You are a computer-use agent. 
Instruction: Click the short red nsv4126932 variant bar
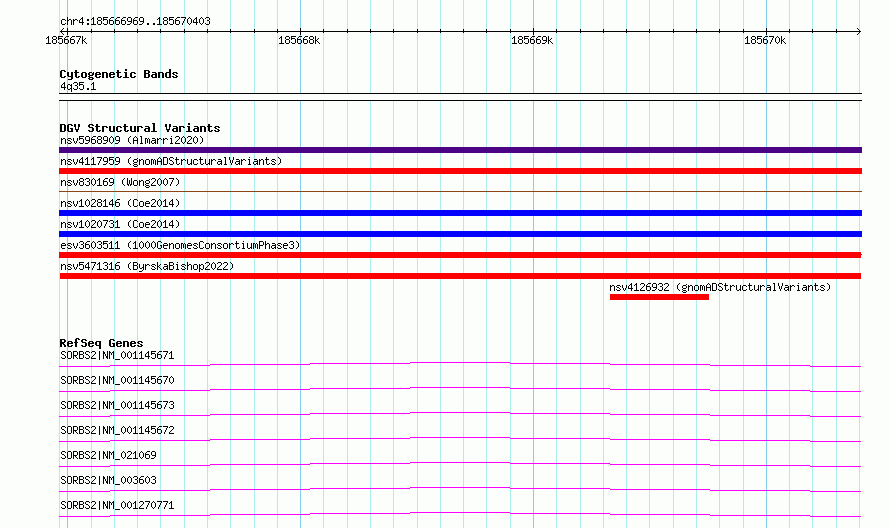tap(659, 297)
